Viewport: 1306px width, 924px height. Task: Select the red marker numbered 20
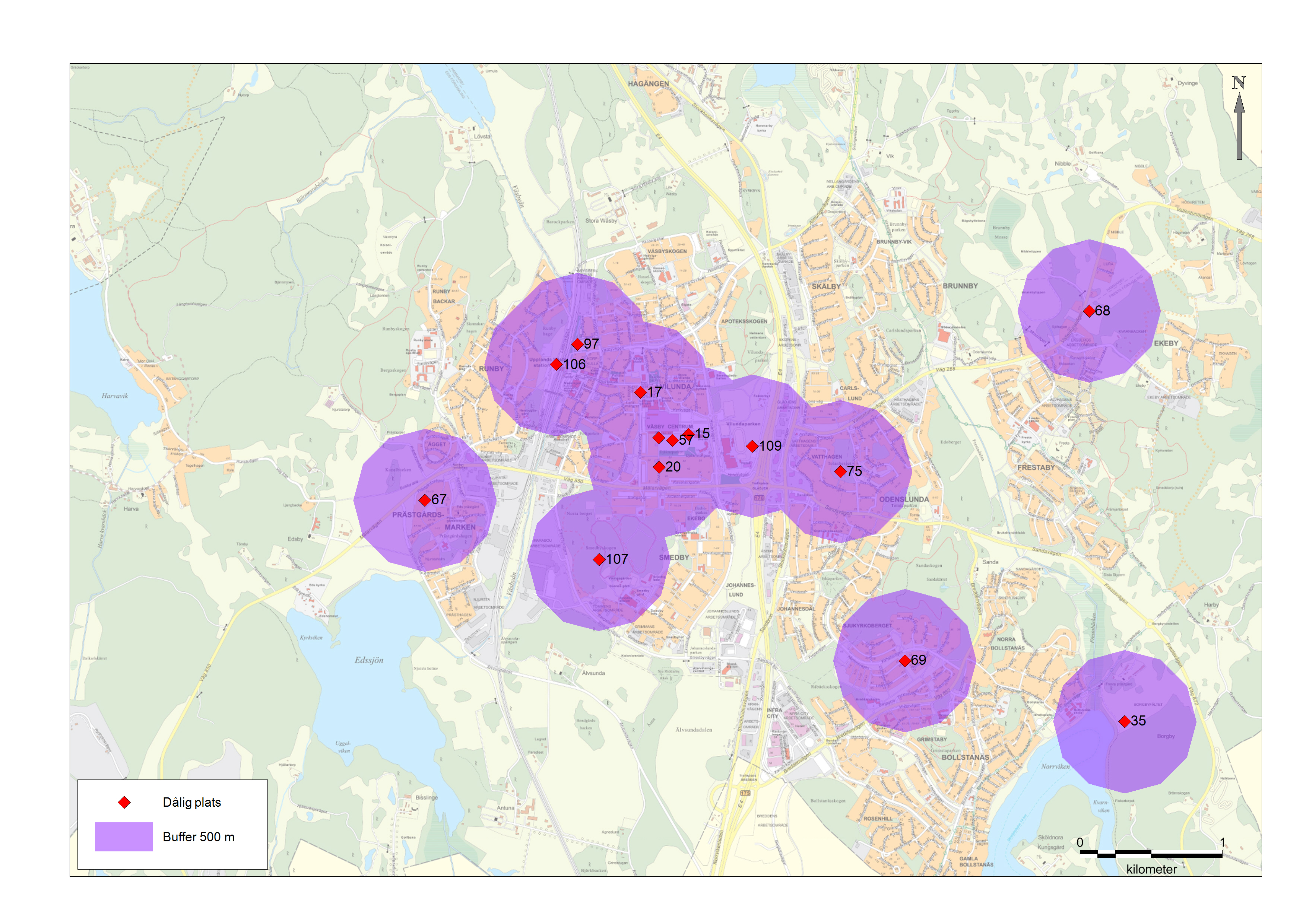(x=659, y=467)
